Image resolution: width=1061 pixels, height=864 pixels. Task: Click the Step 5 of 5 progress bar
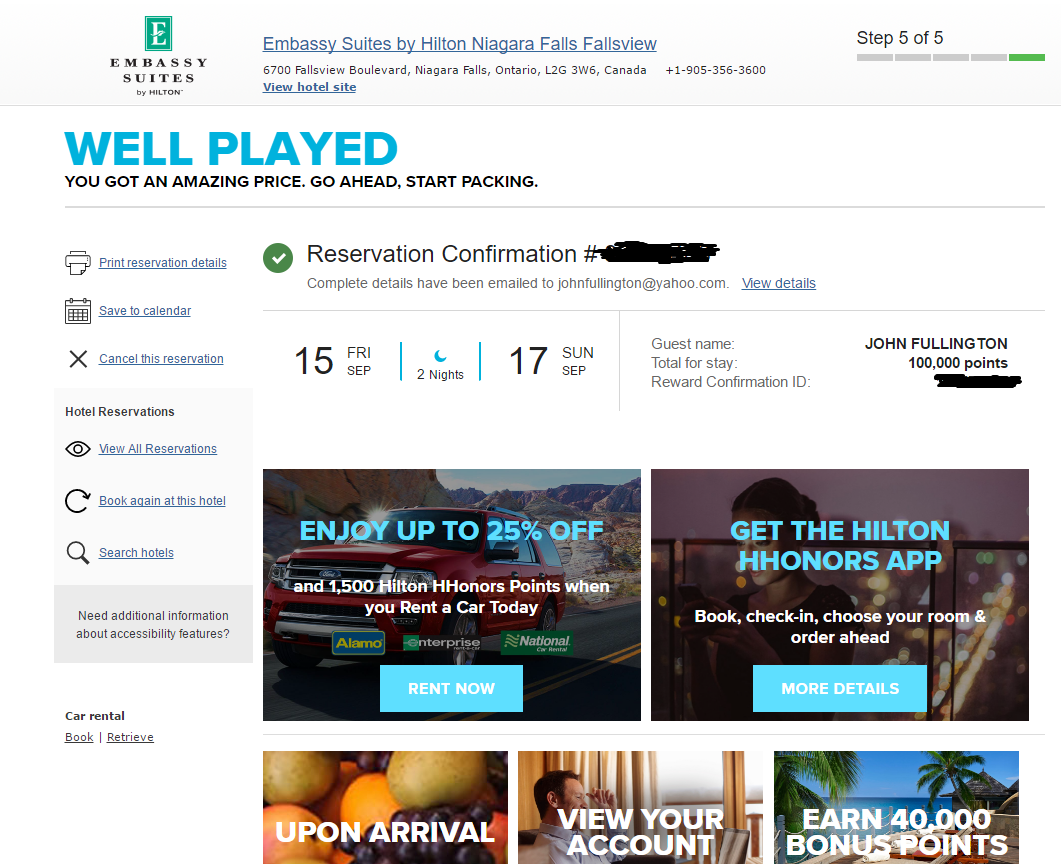(951, 58)
